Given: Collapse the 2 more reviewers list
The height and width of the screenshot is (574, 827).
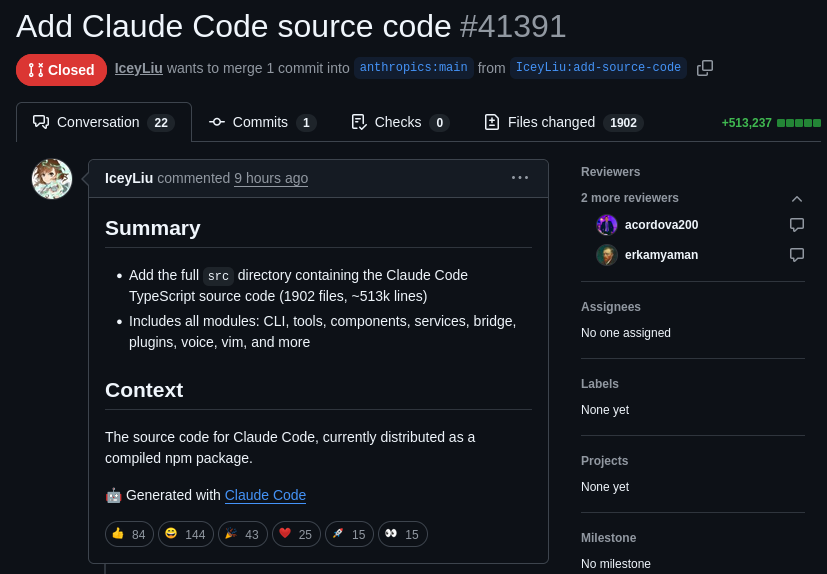Looking at the screenshot, I should (x=796, y=199).
